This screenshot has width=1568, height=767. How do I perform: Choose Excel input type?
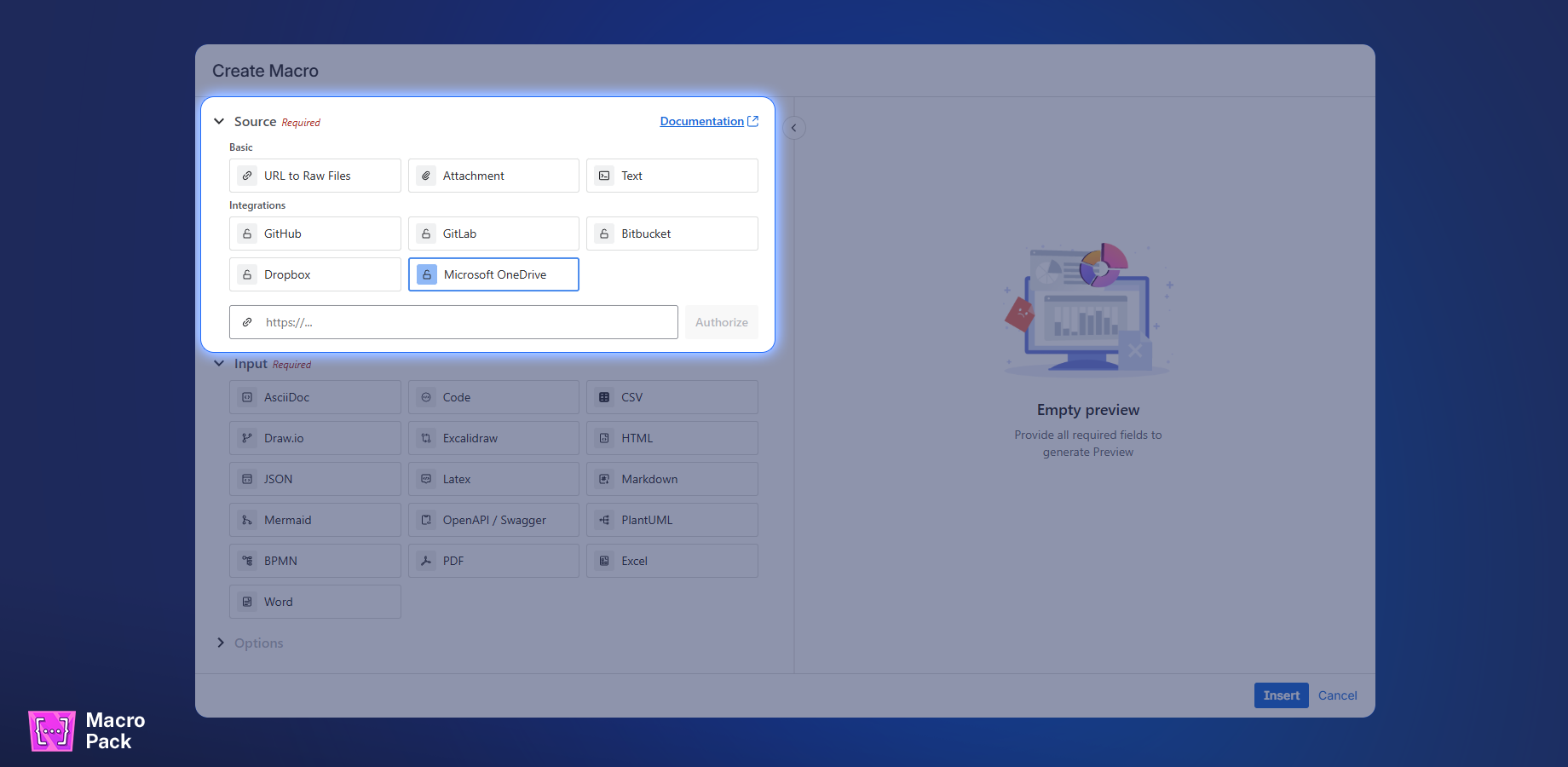coord(672,561)
